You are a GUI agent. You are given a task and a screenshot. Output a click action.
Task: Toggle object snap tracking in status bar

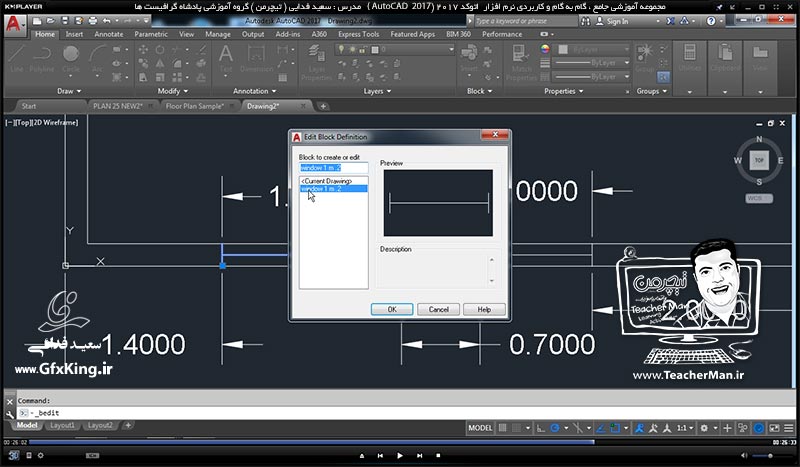601,428
